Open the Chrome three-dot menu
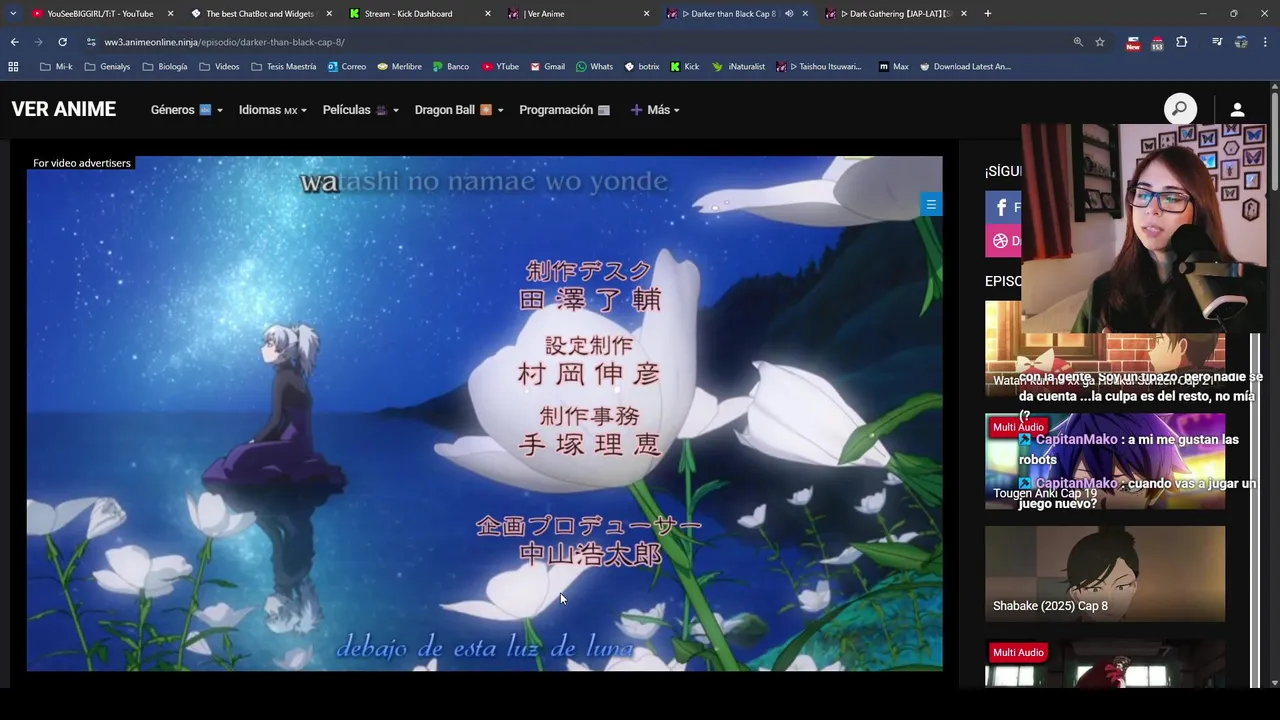Screen dimensions: 1280x720 (x=1265, y=42)
